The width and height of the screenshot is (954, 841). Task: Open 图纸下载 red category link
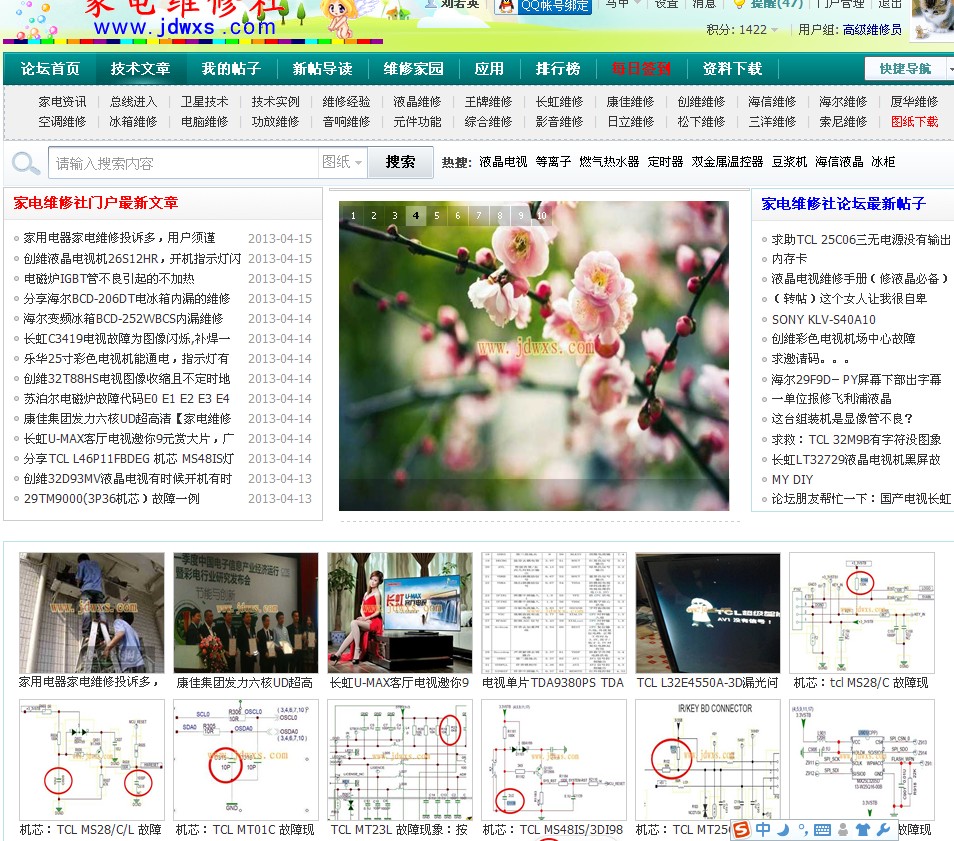pyautogui.click(x=914, y=122)
